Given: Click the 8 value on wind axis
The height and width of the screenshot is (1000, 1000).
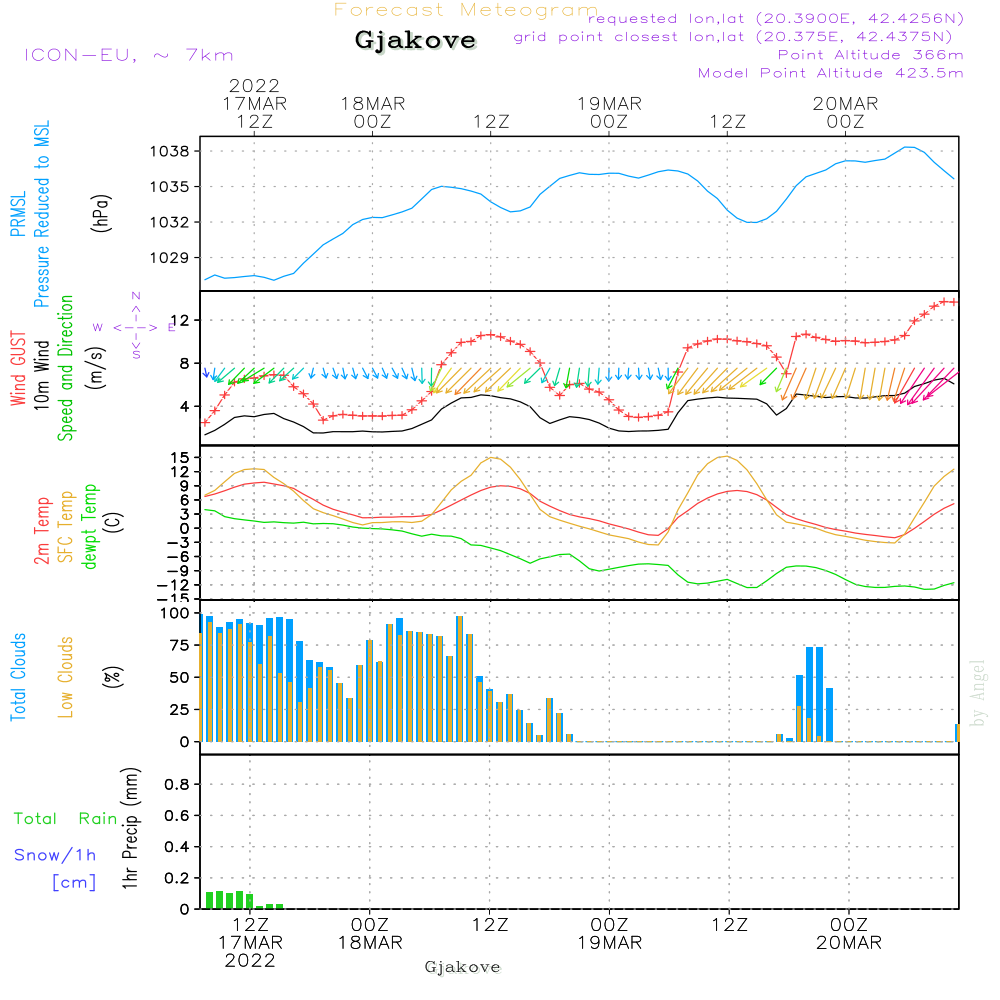Looking at the screenshot, I should [184, 364].
